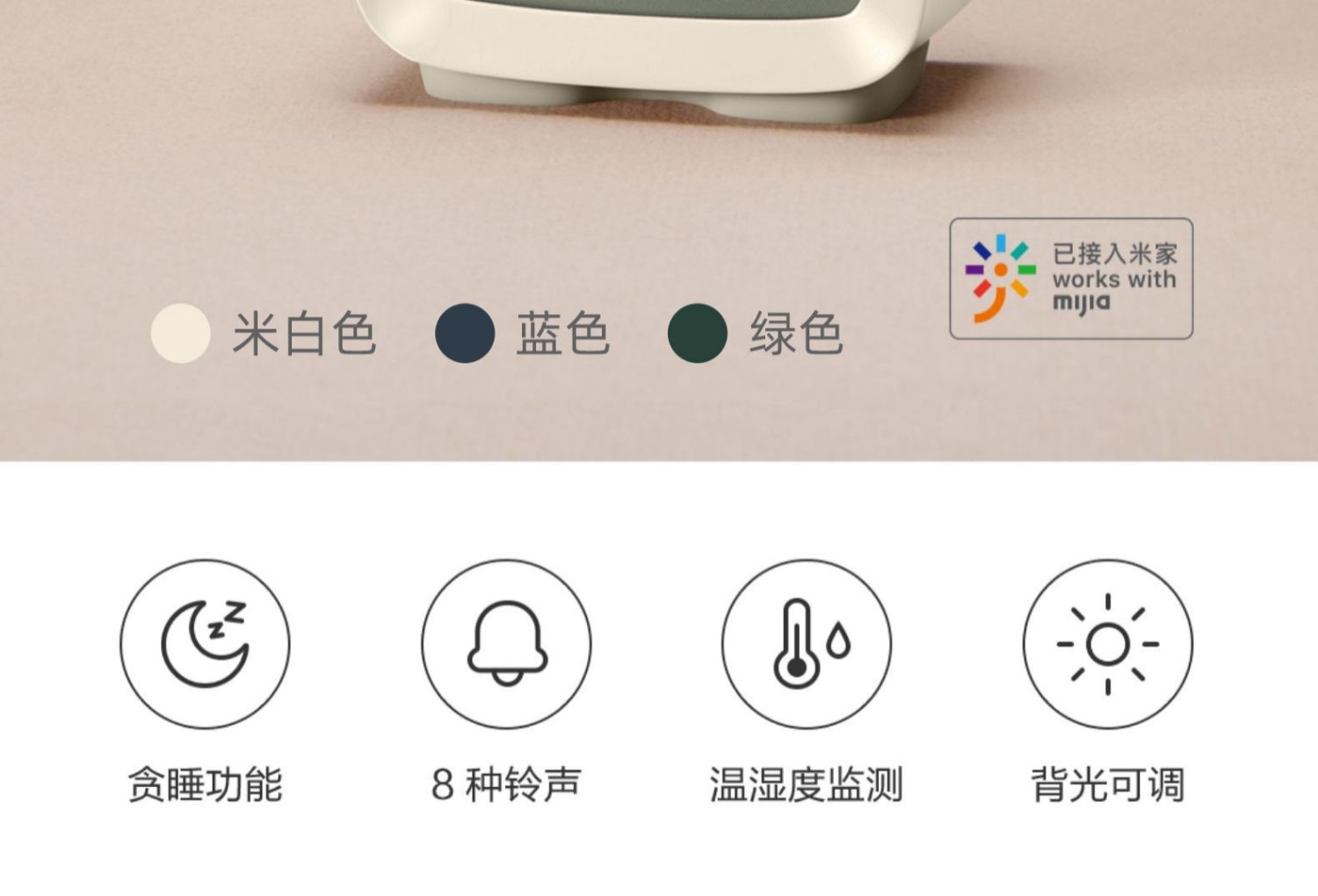Image resolution: width=1318 pixels, height=896 pixels.
Task: Click the 贪睡功能 feature label
Action: pyautogui.click(x=205, y=784)
